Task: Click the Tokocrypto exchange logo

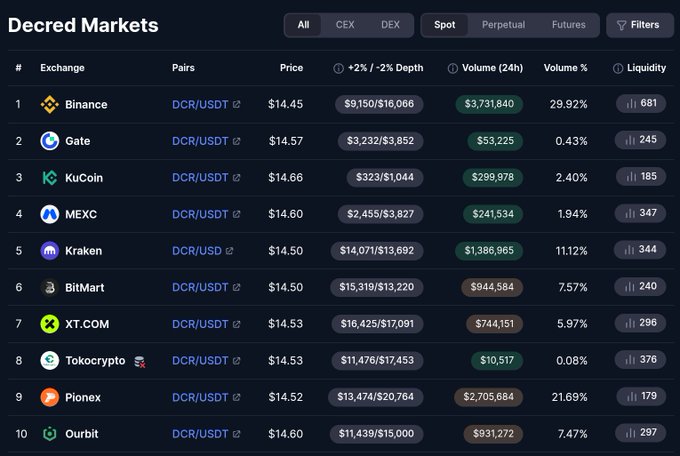Action: pyautogui.click(x=49, y=361)
